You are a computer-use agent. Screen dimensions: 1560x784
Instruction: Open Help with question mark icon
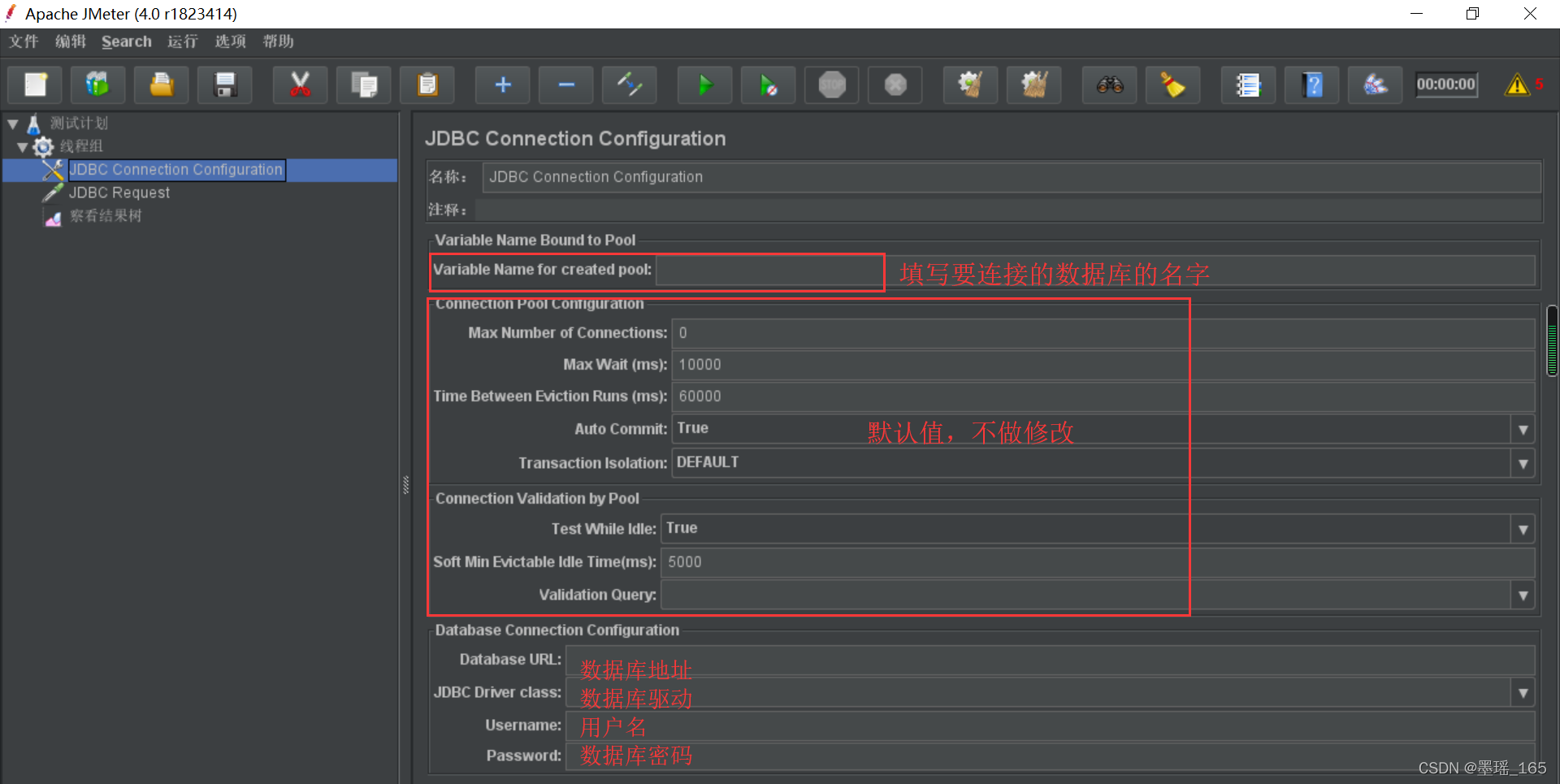[1312, 84]
